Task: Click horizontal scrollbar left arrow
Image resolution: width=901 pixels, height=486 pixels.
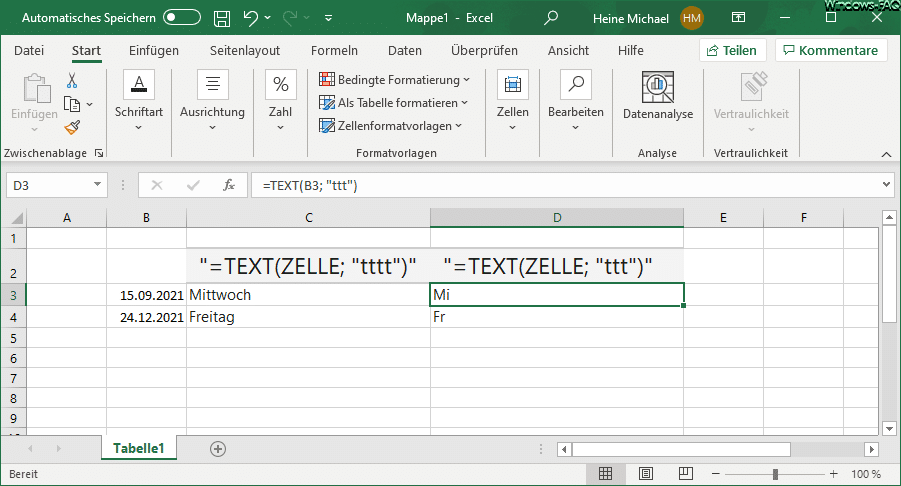Action: (564, 449)
